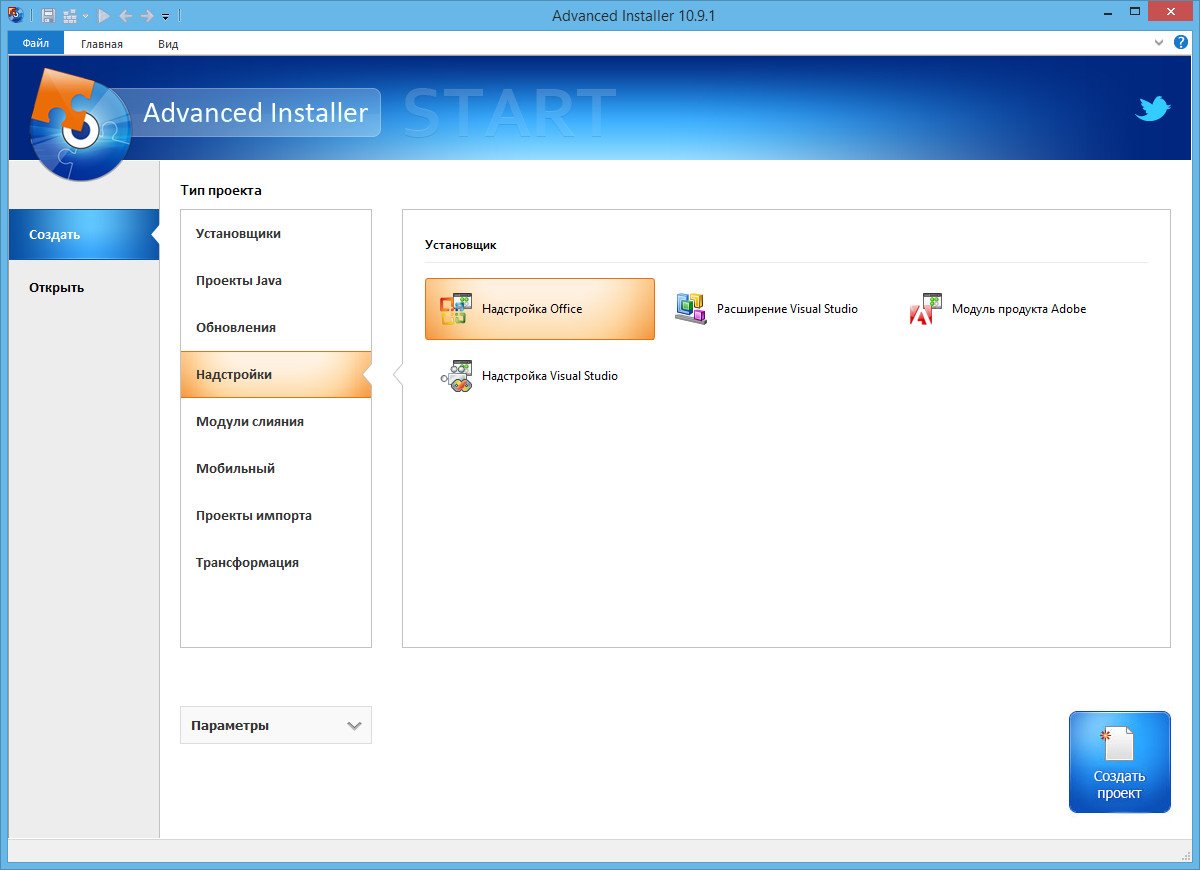Choose the Установщики project type
The height and width of the screenshot is (870, 1200).
[276, 234]
